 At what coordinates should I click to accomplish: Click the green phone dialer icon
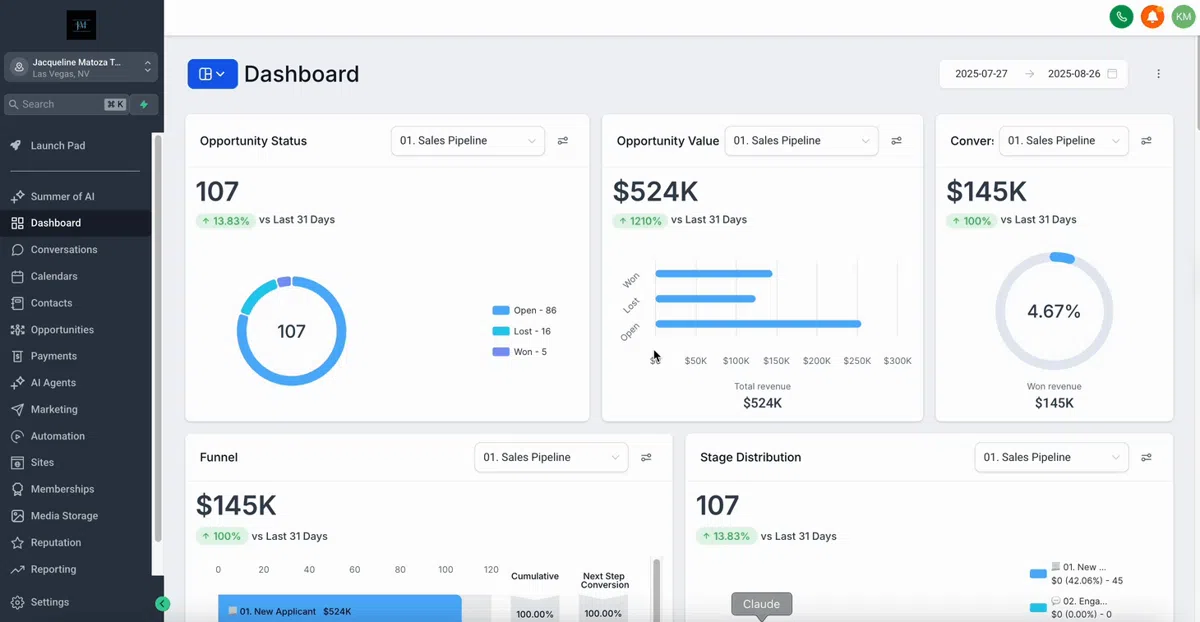coord(1121,16)
